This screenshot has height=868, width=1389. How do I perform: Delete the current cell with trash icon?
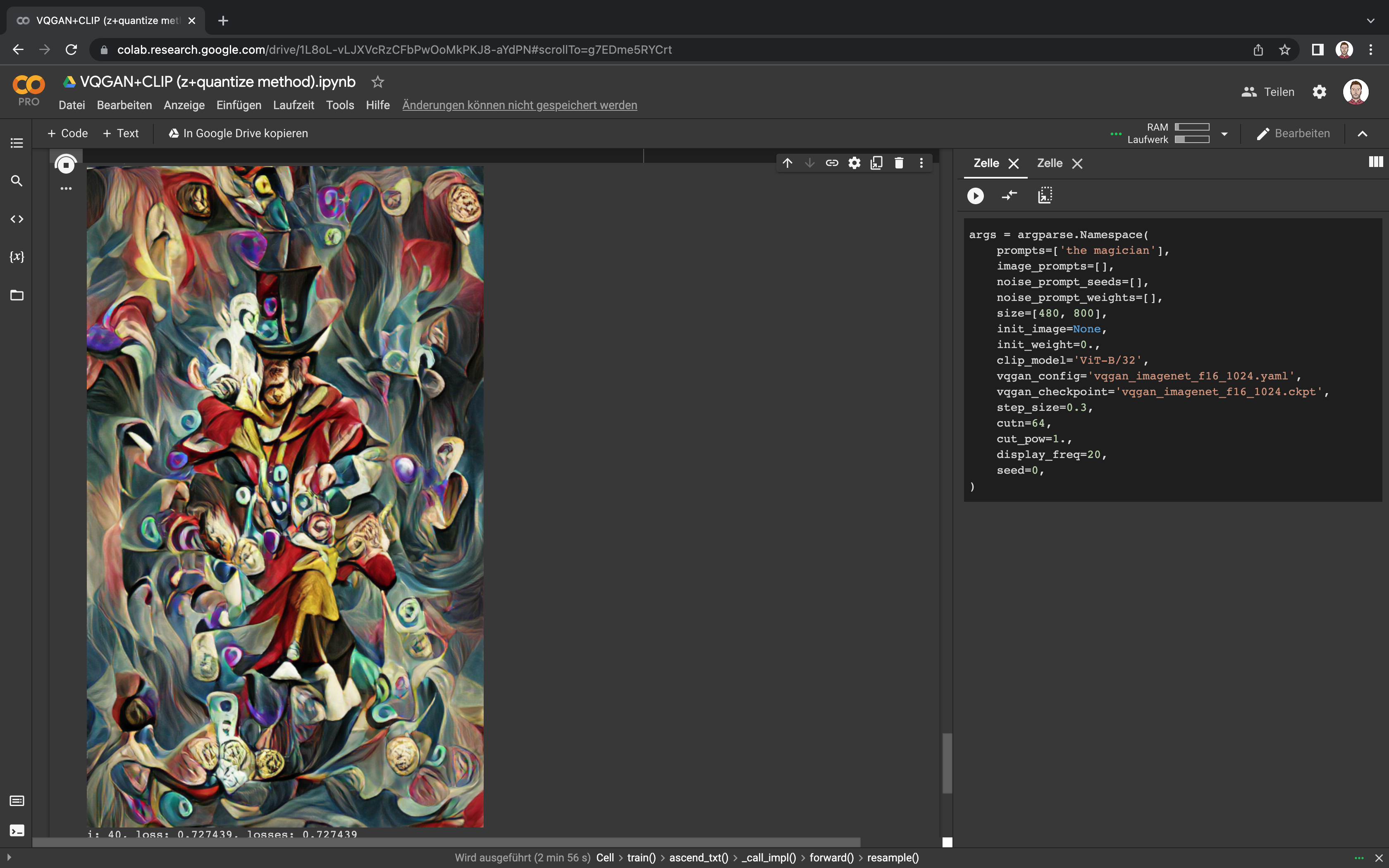click(x=899, y=163)
